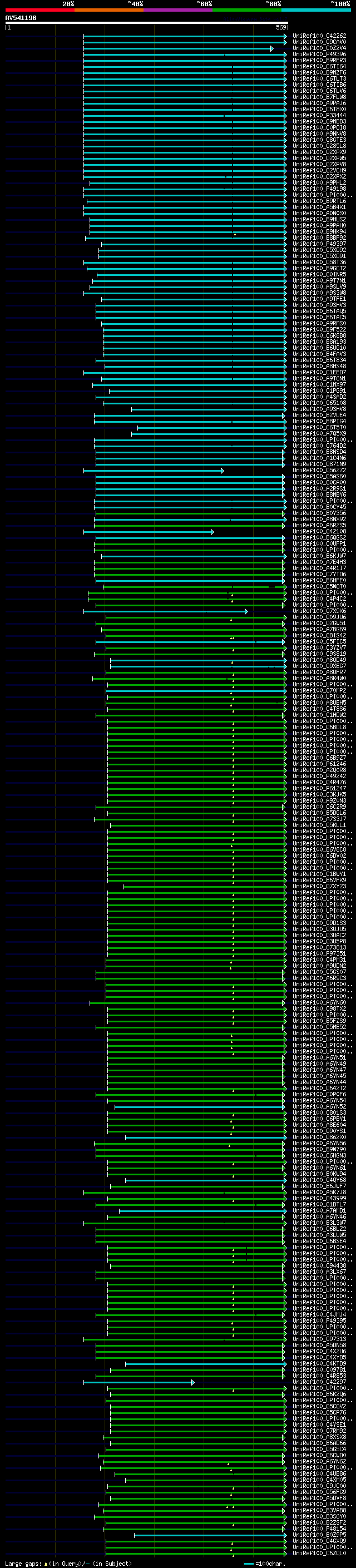Click label UniRef100_O97313
The image size is (356, 1568).
(319, 1339)
